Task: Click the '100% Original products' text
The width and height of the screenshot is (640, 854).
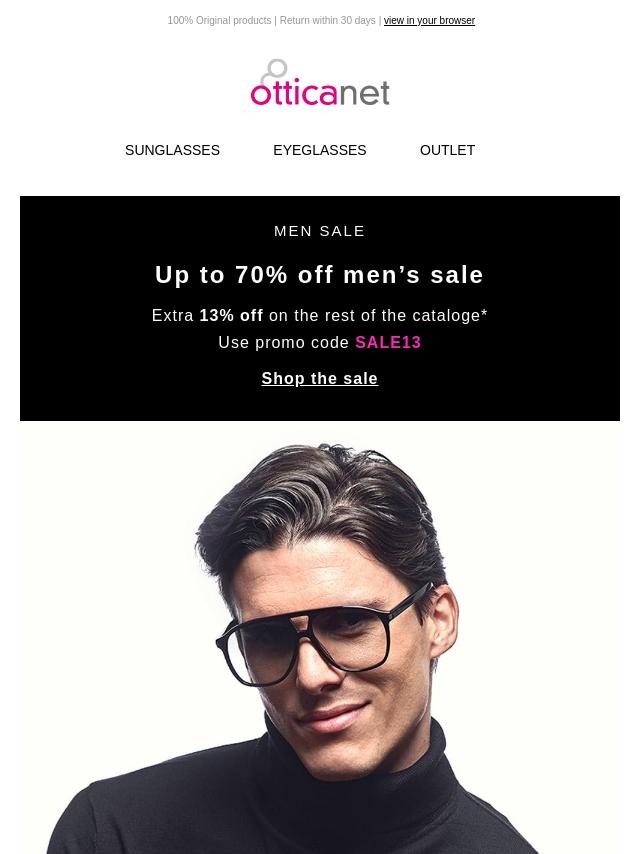Action: [219, 20]
